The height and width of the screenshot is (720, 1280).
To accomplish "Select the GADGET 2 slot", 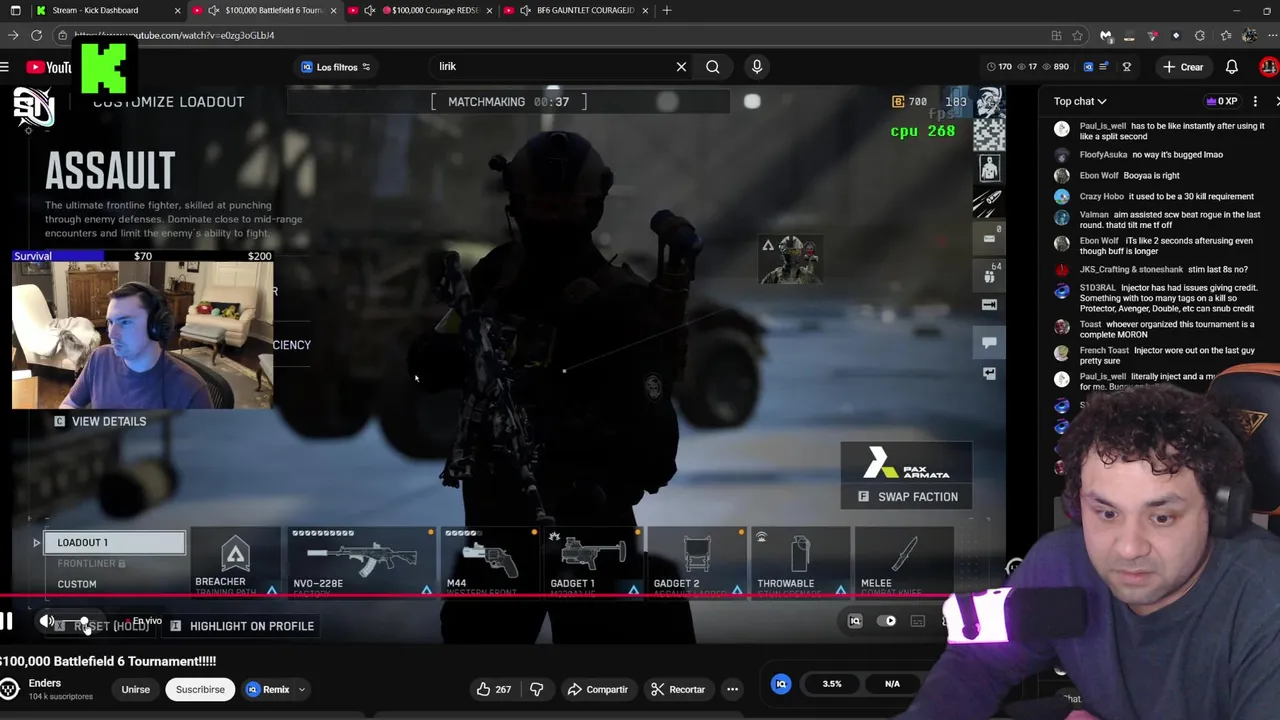I will tap(696, 563).
